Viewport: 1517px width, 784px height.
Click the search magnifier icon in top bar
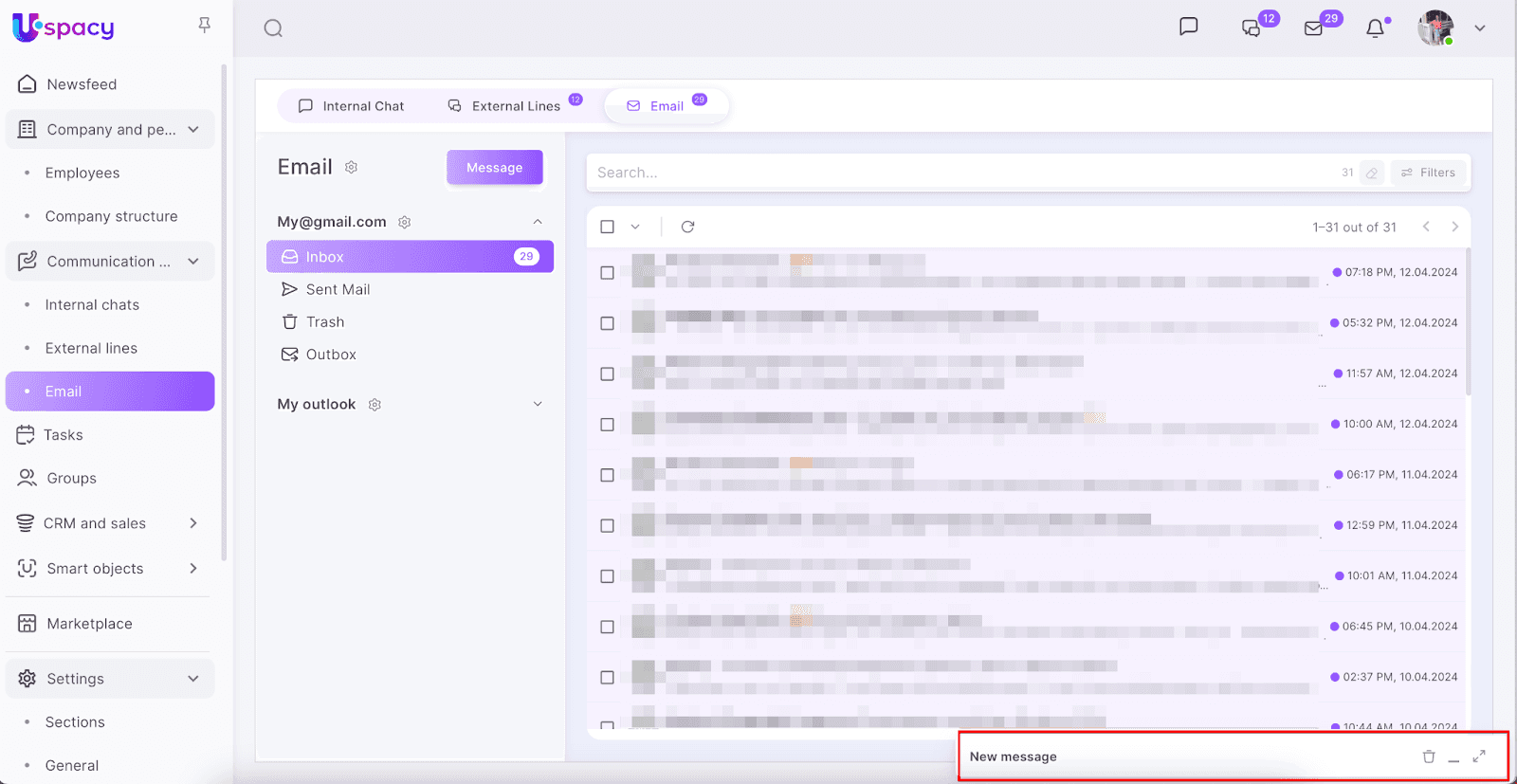click(x=273, y=28)
